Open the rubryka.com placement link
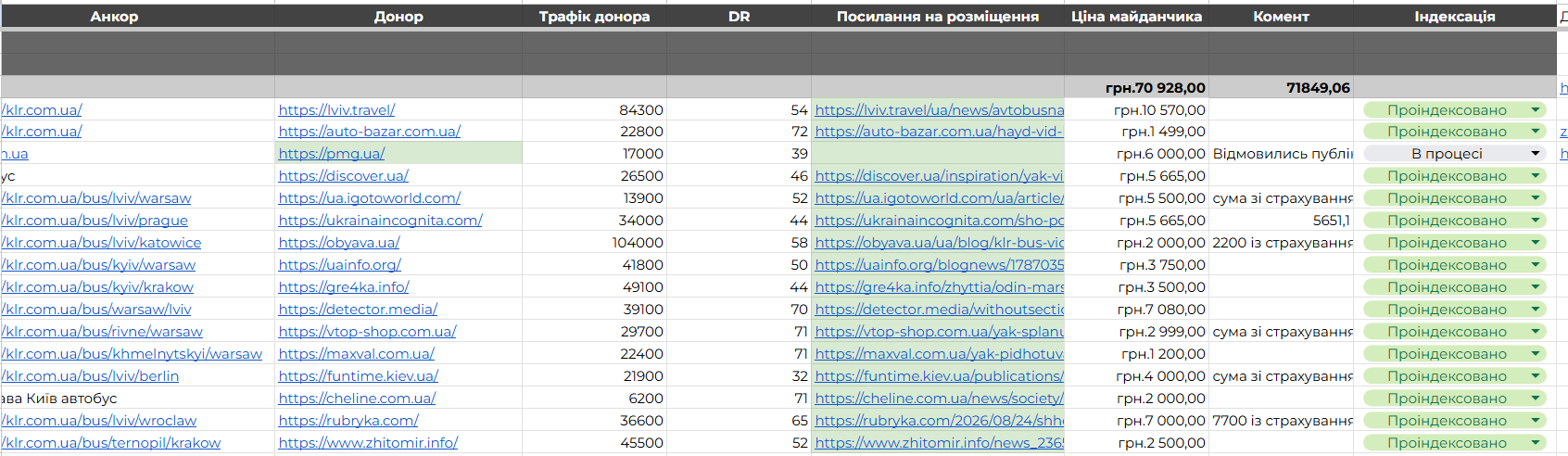This screenshot has height=456, width=1568. pyautogui.click(x=939, y=421)
